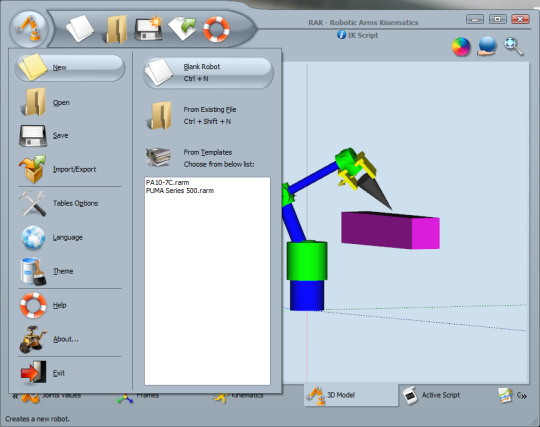Click empty area of the templates list box
Viewport: 540px width, 427px height.
pyautogui.click(x=207, y=289)
